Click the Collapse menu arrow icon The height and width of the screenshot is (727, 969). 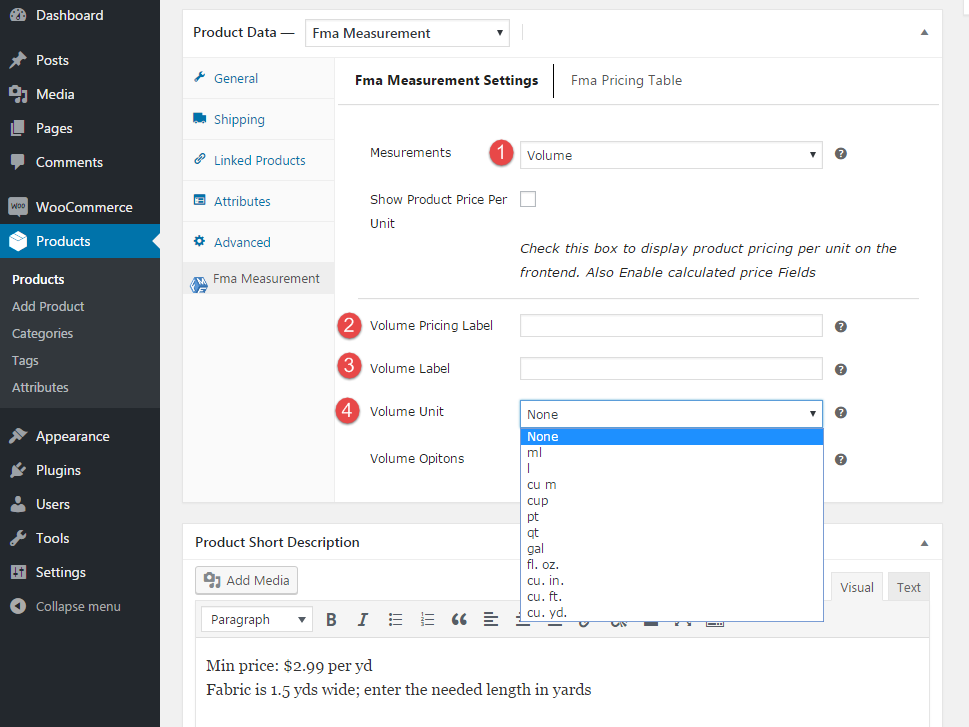pyautogui.click(x=18, y=606)
